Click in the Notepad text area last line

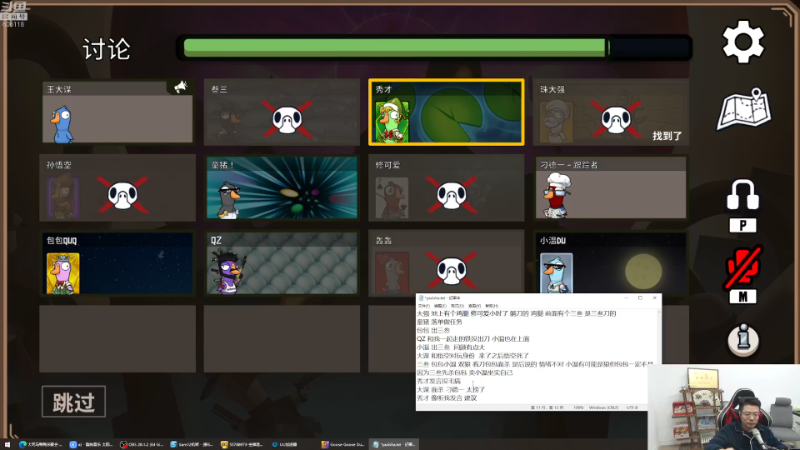[x=447, y=398]
